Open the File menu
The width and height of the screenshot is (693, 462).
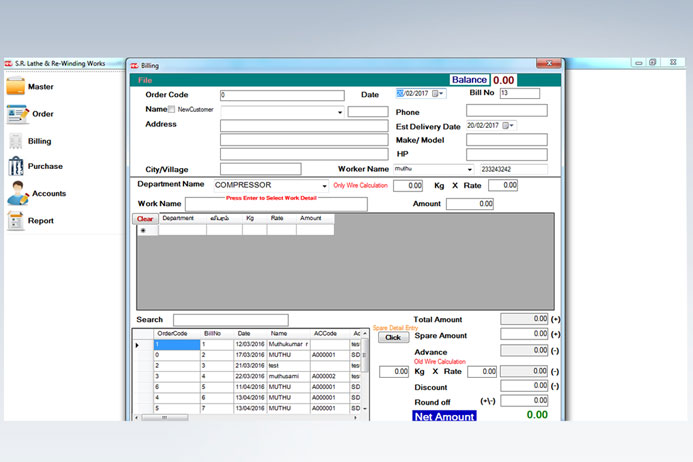[145, 79]
